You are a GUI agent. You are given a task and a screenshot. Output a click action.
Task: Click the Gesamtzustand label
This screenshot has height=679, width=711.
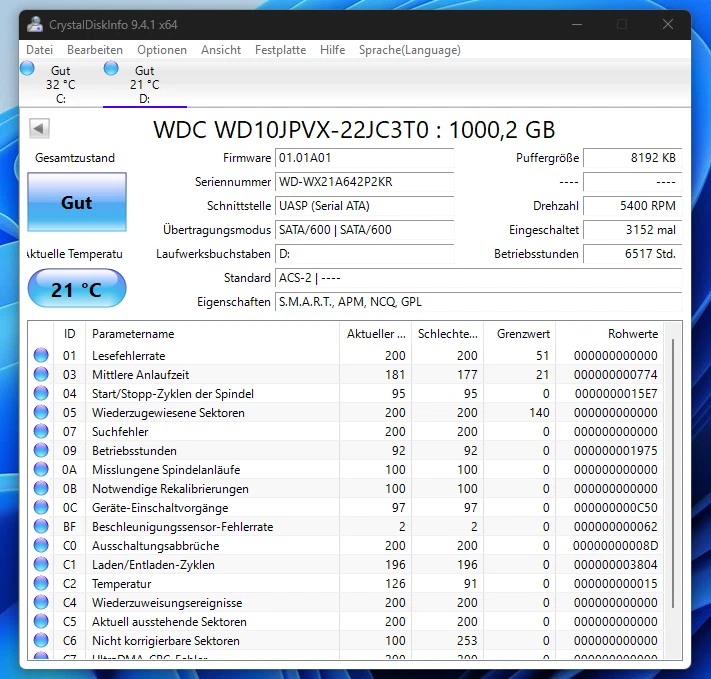click(x=75, y=158)
